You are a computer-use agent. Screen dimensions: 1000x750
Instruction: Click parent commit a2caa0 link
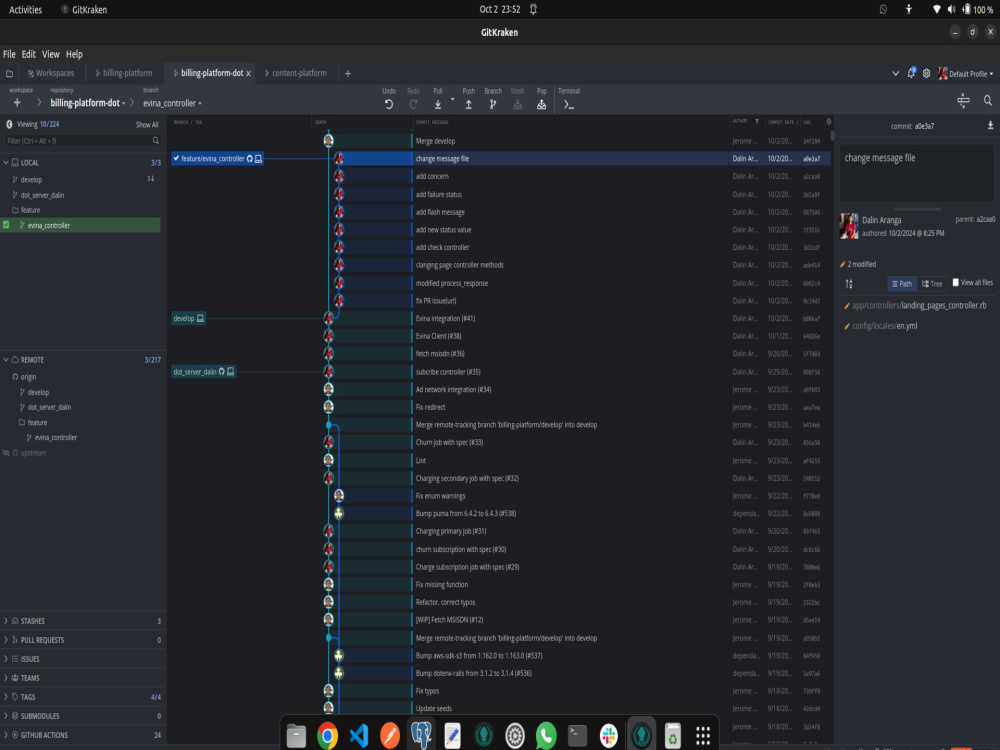click(985, 219)
